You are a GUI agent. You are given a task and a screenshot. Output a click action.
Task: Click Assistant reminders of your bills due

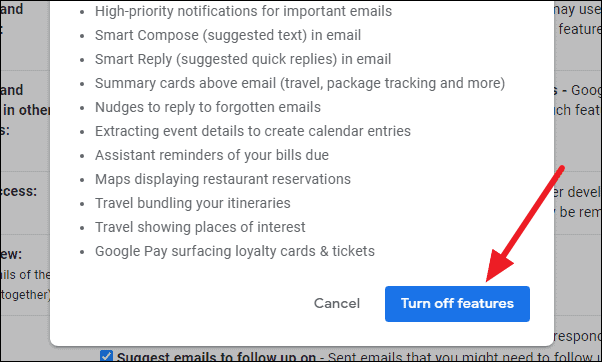coord(212,155)
